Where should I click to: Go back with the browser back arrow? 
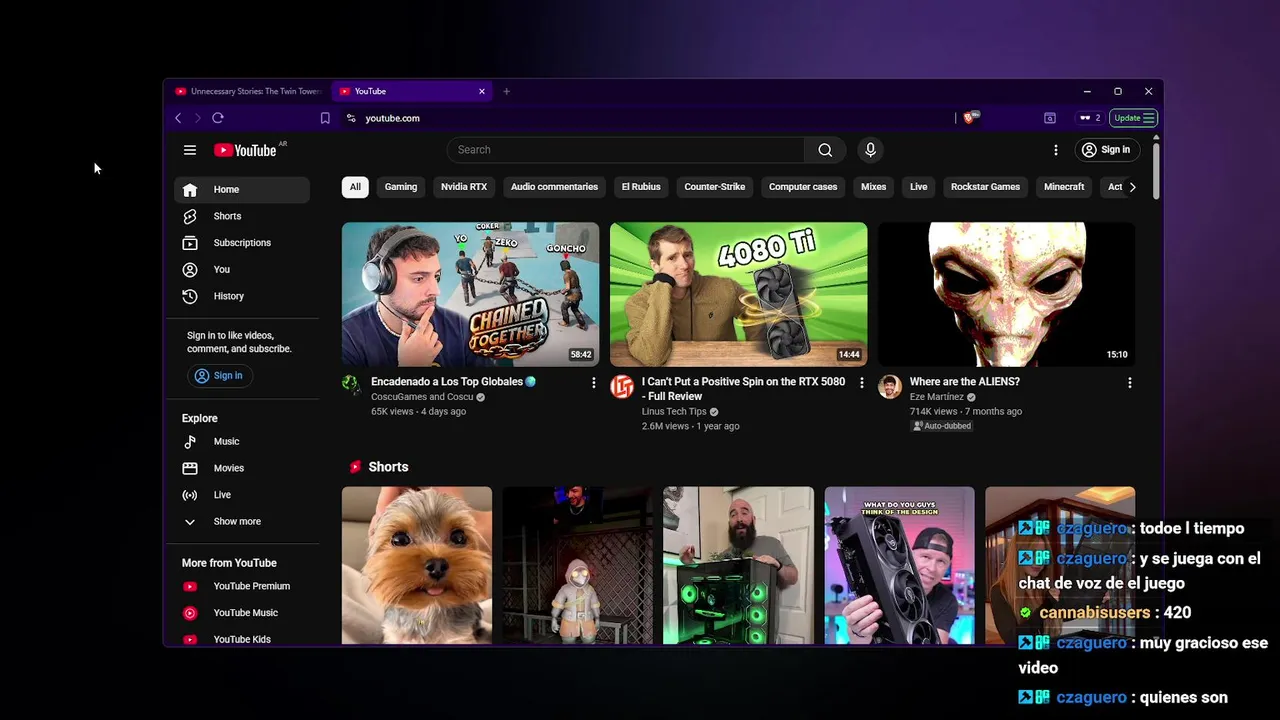[178, 118]
